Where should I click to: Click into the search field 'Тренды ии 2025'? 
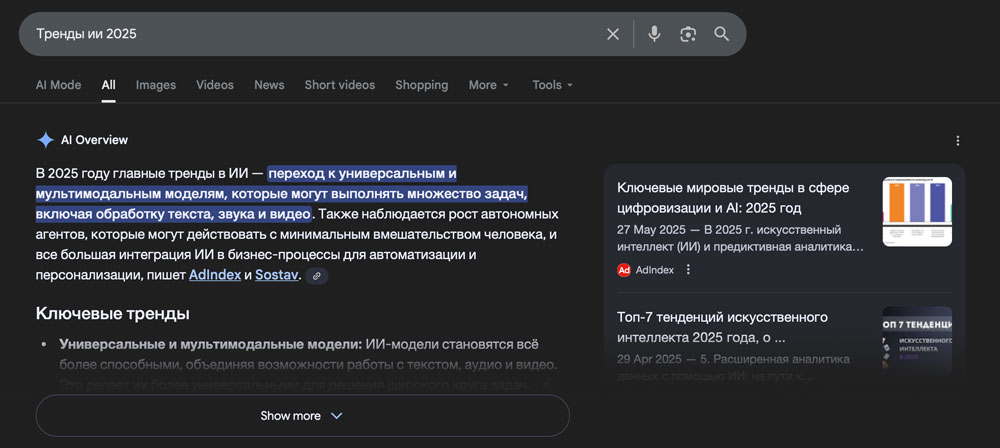pos(300,34)
